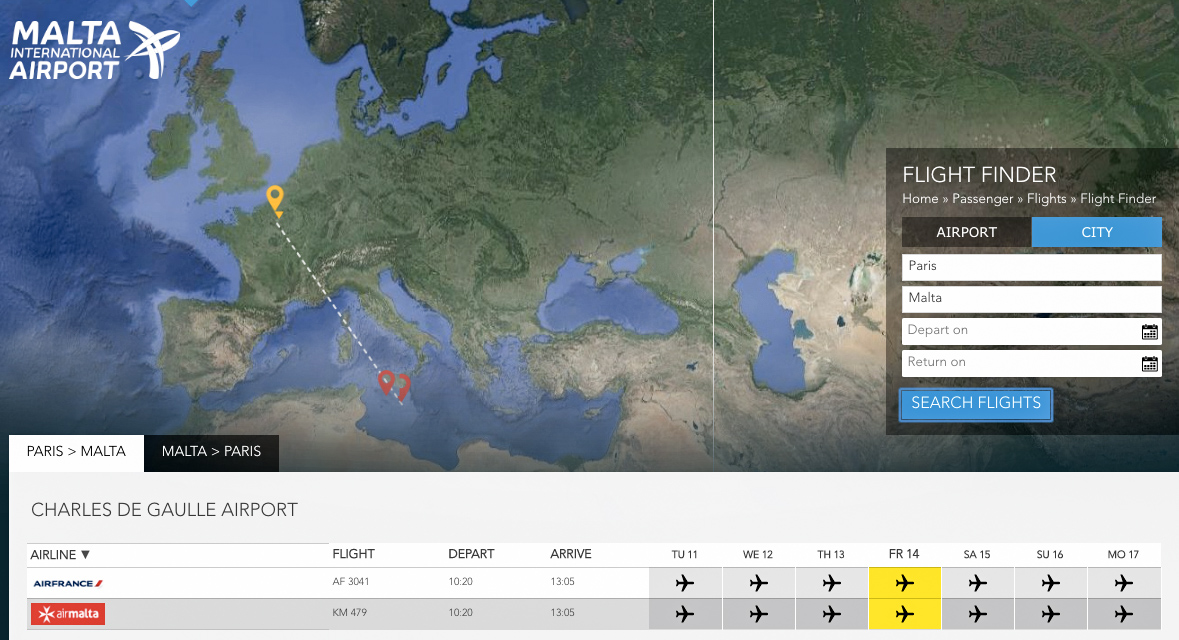Click the Malta destination input field

coord(1032,299)
